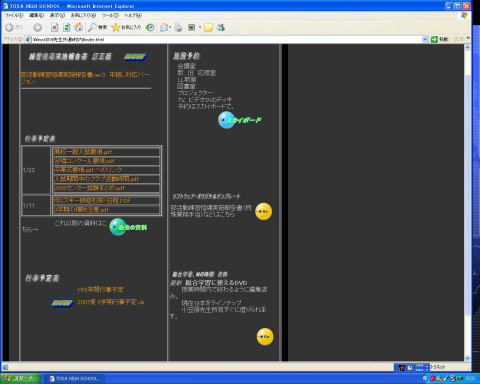Open the Favorites star button
Screen dimensions: 480x384
click(x=126, y=28)
